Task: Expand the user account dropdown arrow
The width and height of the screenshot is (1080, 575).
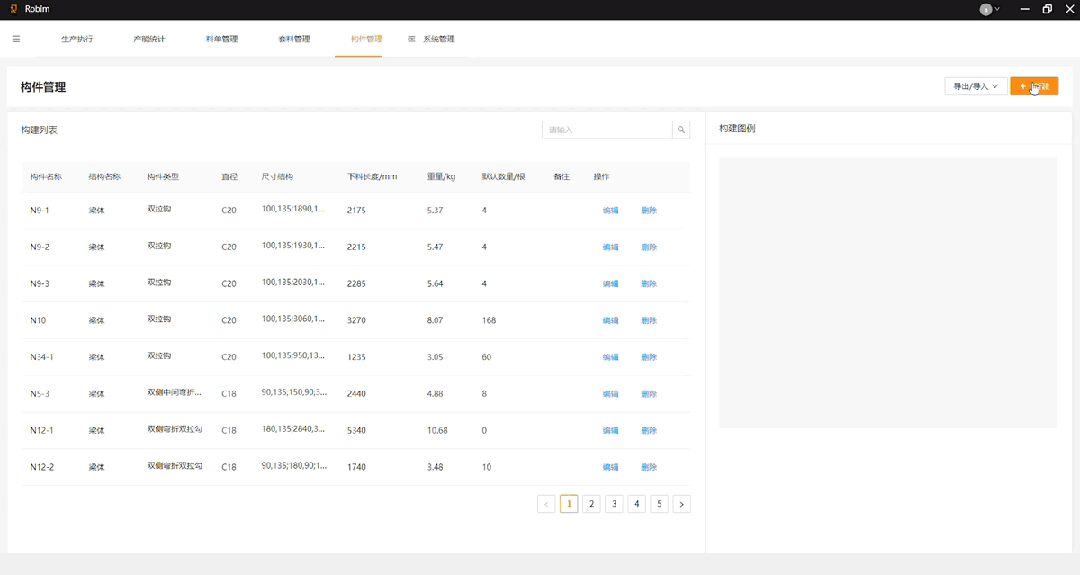Action: (997, 10)
